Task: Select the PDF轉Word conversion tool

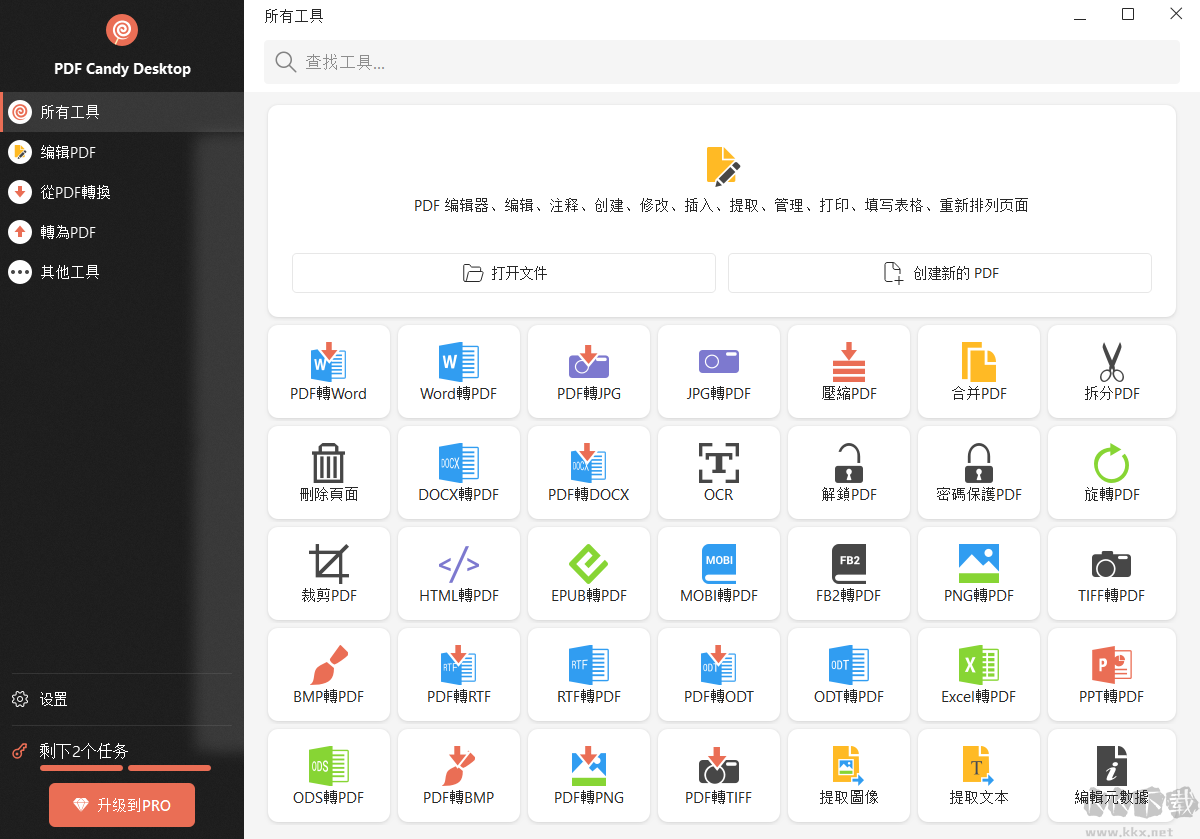Action: tap(328, 371)
